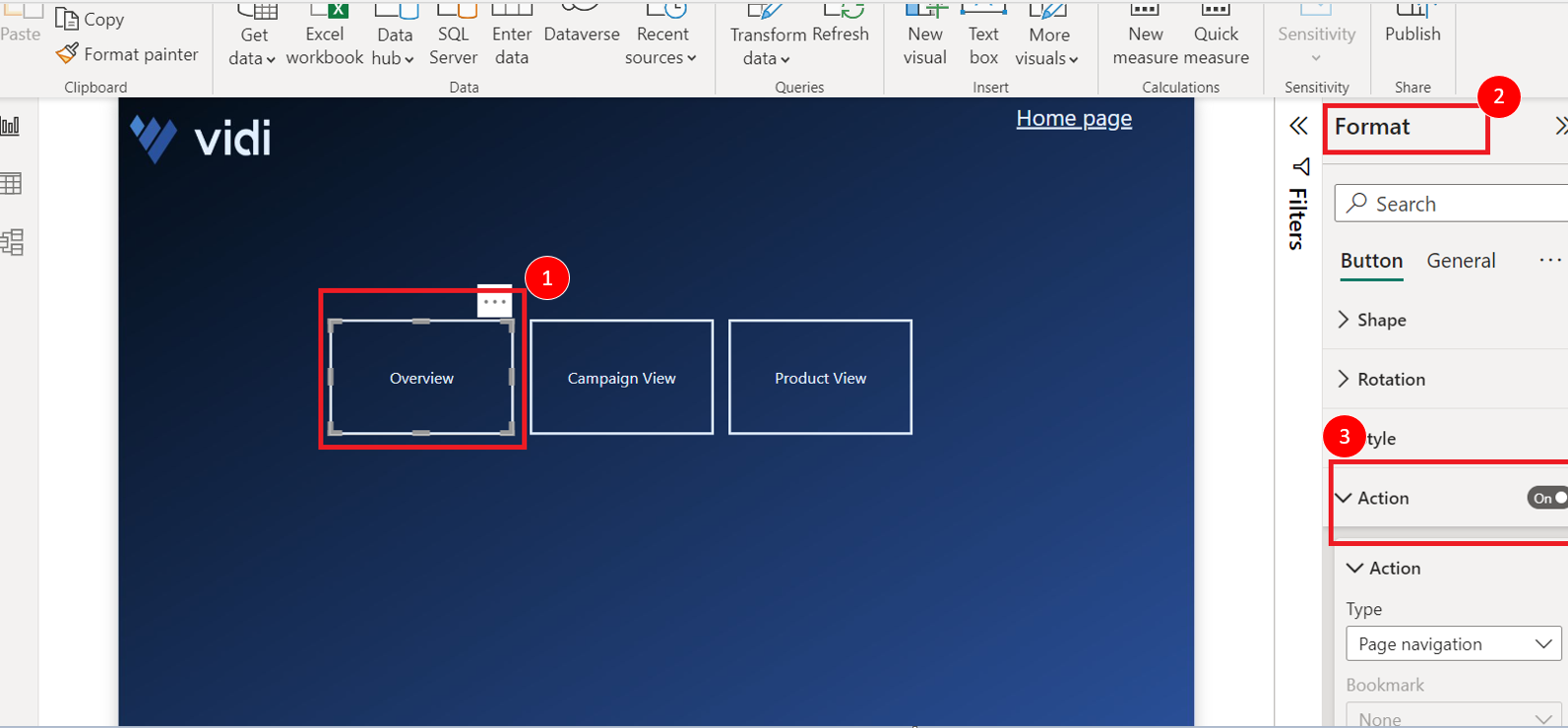Collapse the inner Action subsection

(1383, 568)
